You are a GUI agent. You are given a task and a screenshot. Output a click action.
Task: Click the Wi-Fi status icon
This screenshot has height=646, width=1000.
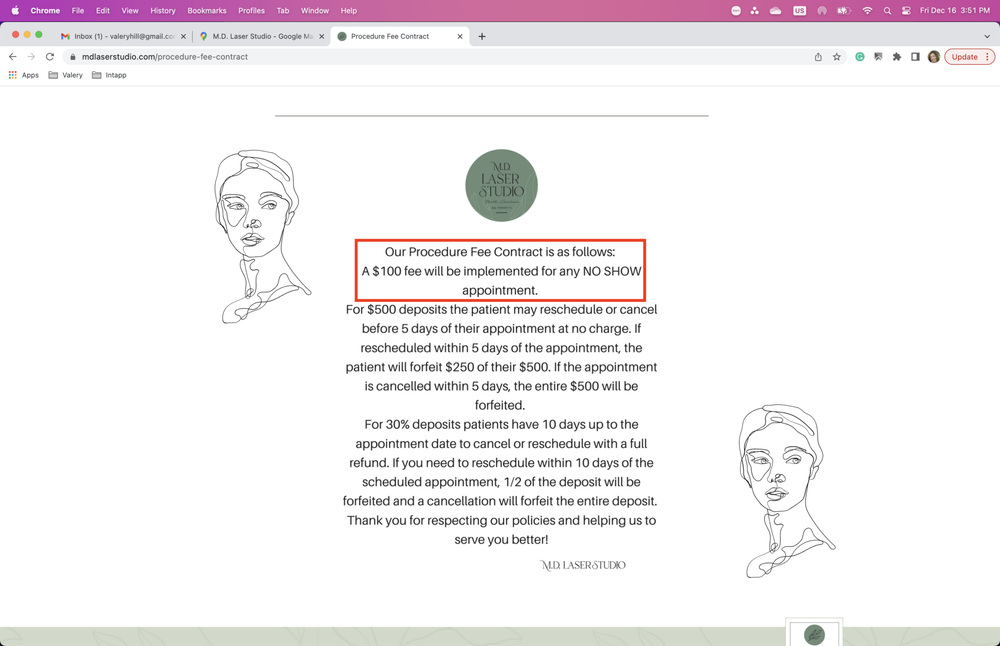867,11
